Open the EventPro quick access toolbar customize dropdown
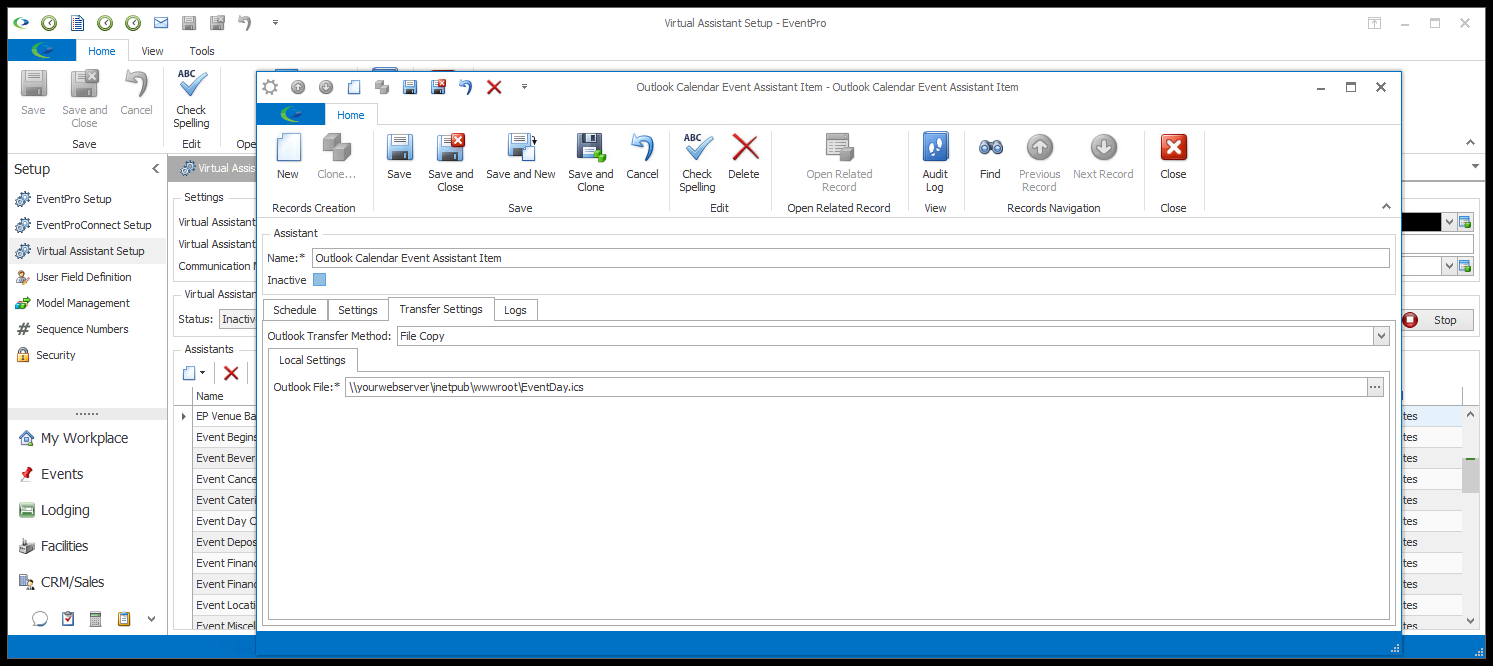The width and height of the screenshot is (1493, 666). pos(275,22)
